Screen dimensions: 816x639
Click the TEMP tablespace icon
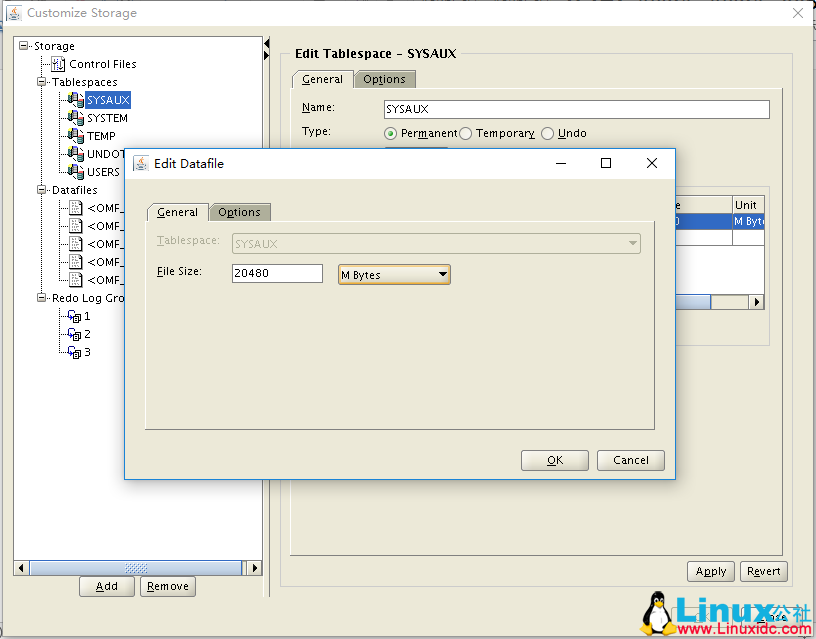click(x=76, y=135)
